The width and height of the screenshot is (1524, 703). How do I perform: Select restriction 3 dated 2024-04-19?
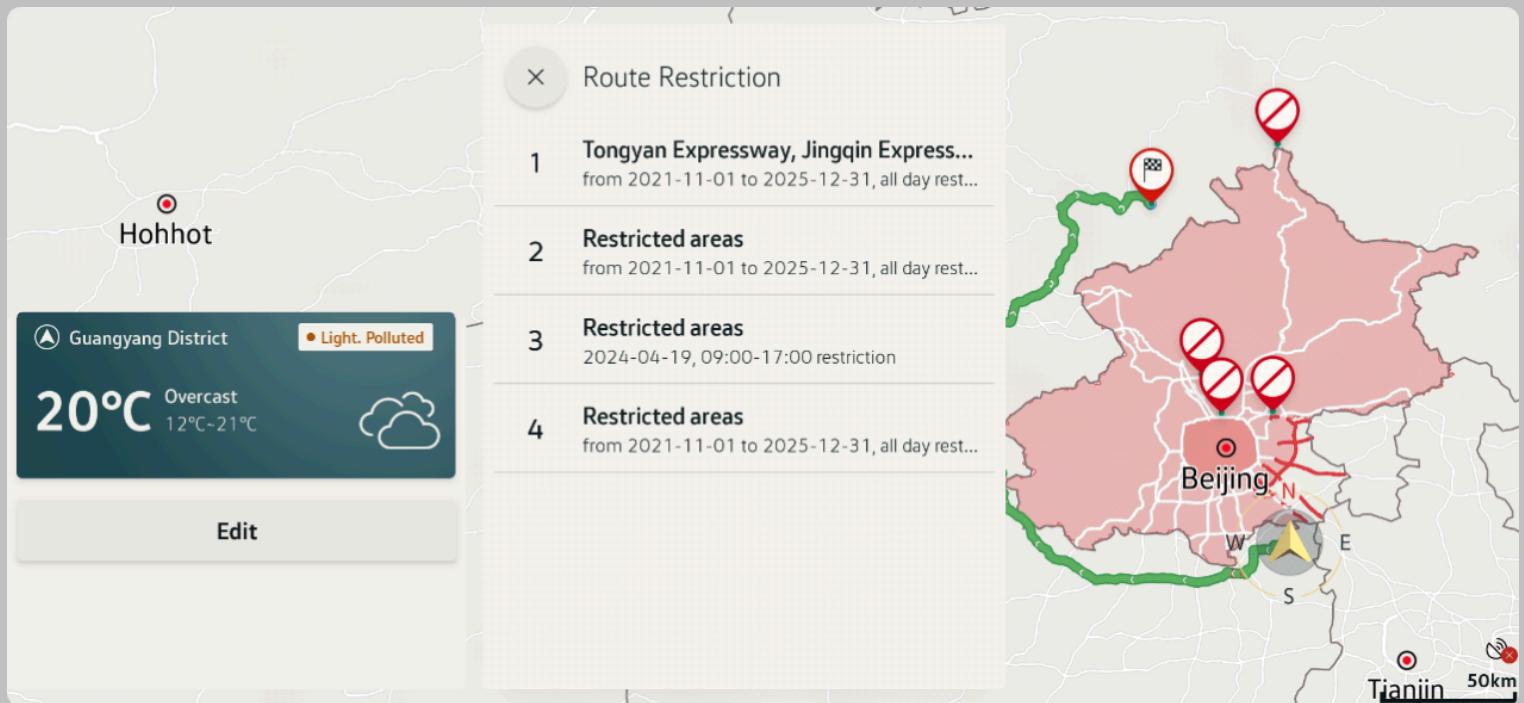(744, 340)
